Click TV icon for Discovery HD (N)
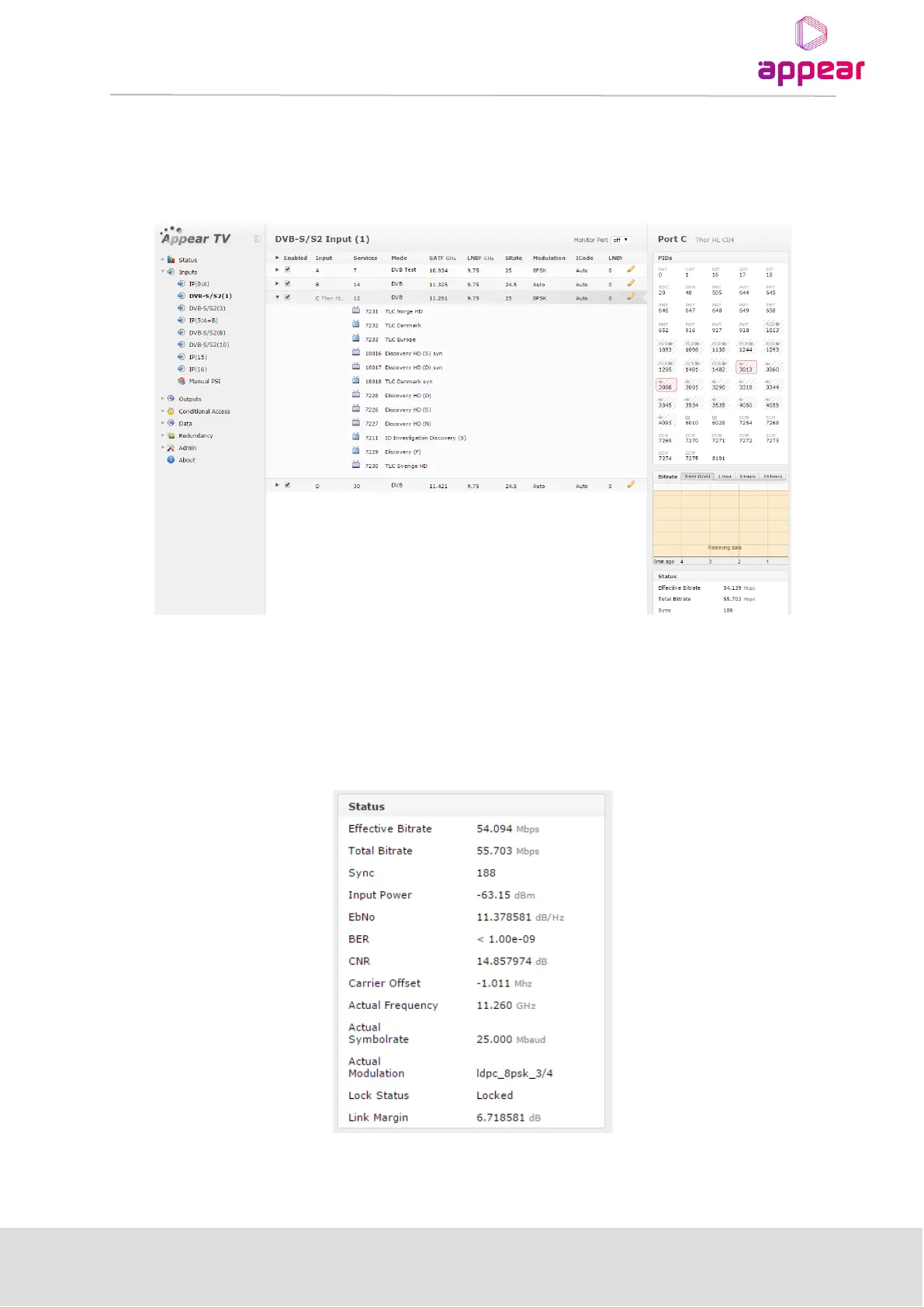 tap(356, 423)
